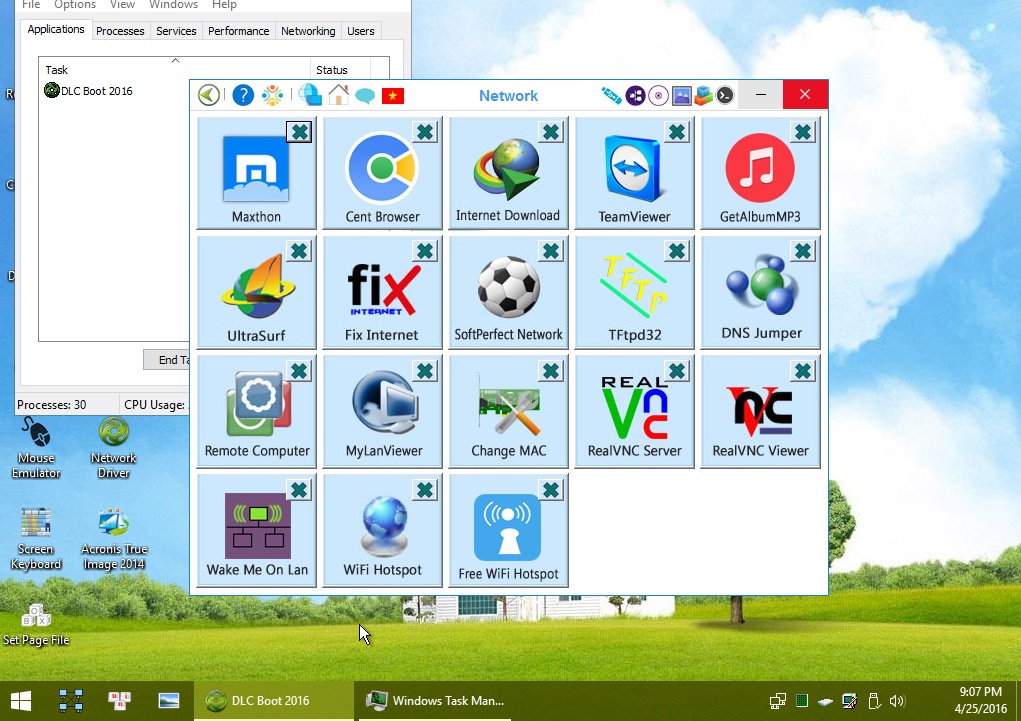The image size is (1021, 721).
Task: Open Networking tab in Task Manager
Action: 308,31
